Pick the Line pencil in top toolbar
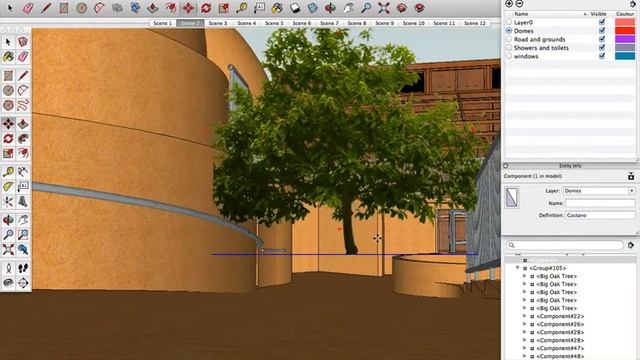The height and width of the screenshot is (360, 640). (x=46, y=8)
